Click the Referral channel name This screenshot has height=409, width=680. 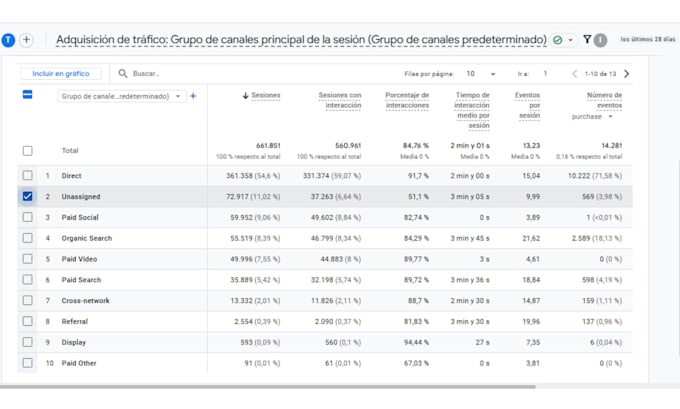75,321
